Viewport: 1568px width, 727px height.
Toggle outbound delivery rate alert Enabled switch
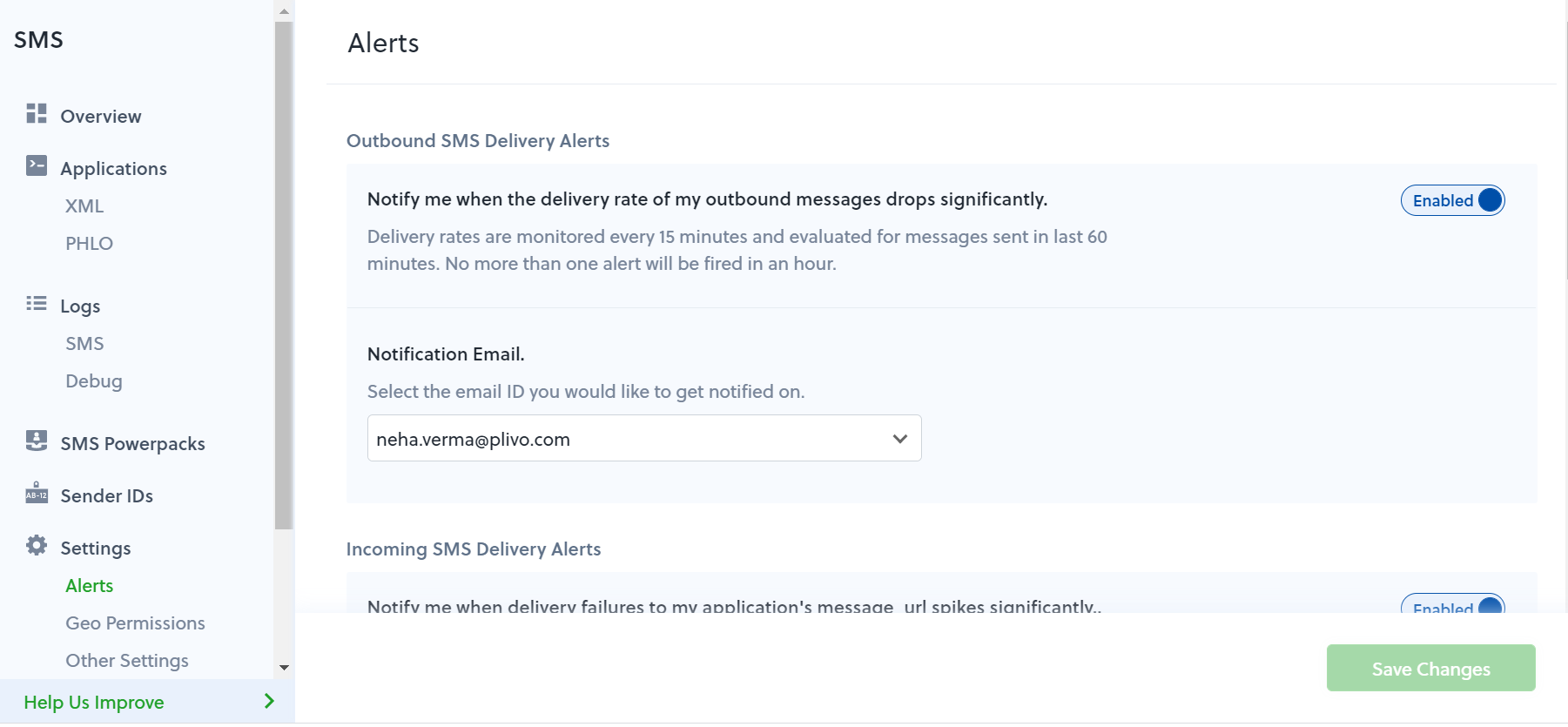click(1452, 200)
